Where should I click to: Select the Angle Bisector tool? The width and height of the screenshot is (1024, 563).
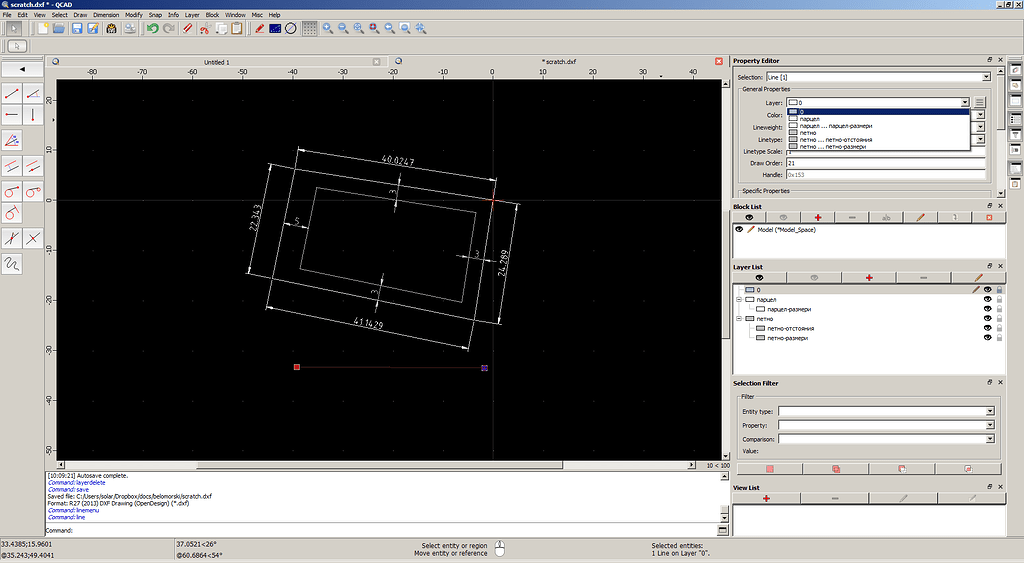tap(12, 140)
